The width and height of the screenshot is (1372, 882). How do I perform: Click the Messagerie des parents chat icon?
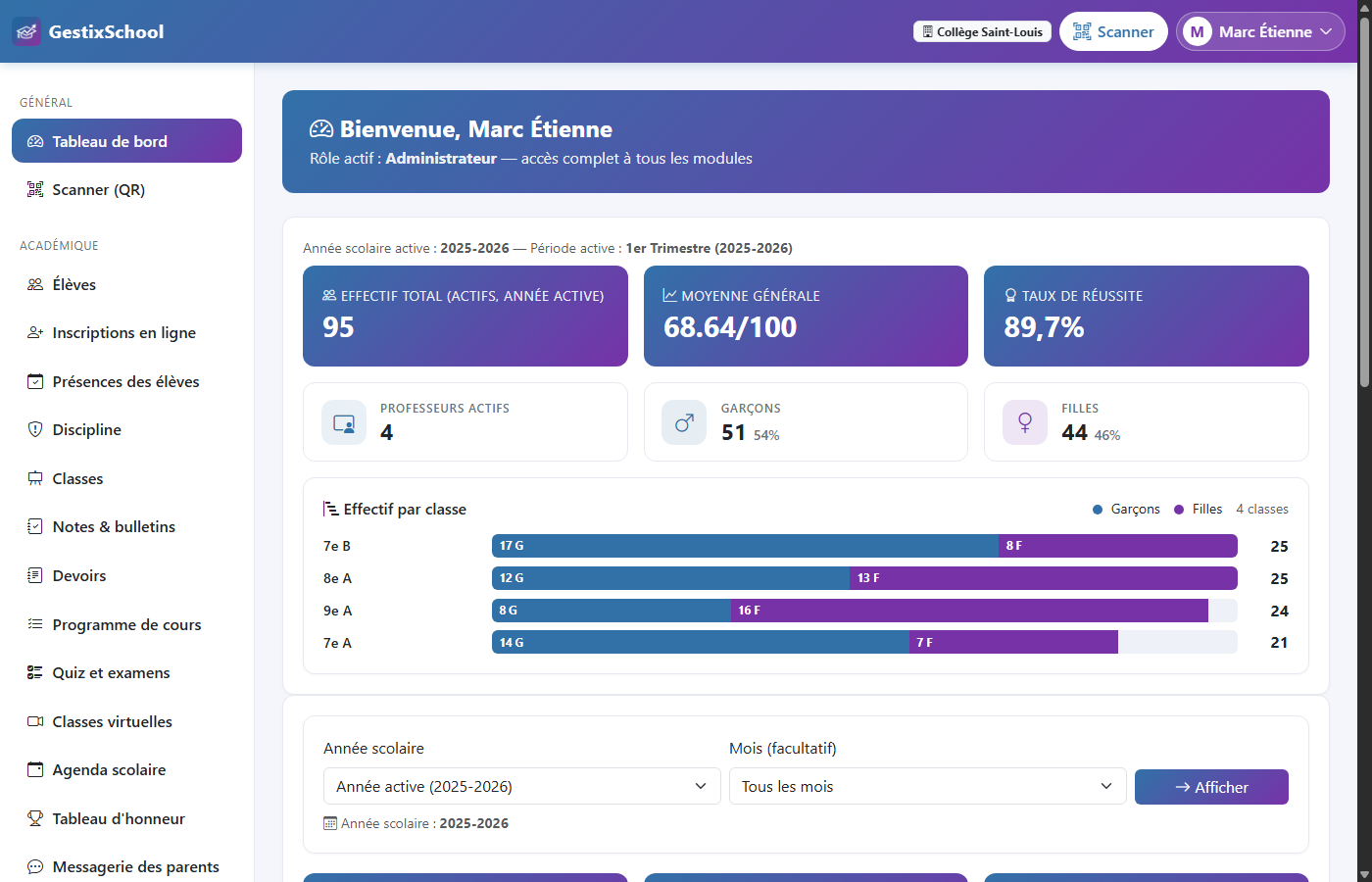(35, 867)
